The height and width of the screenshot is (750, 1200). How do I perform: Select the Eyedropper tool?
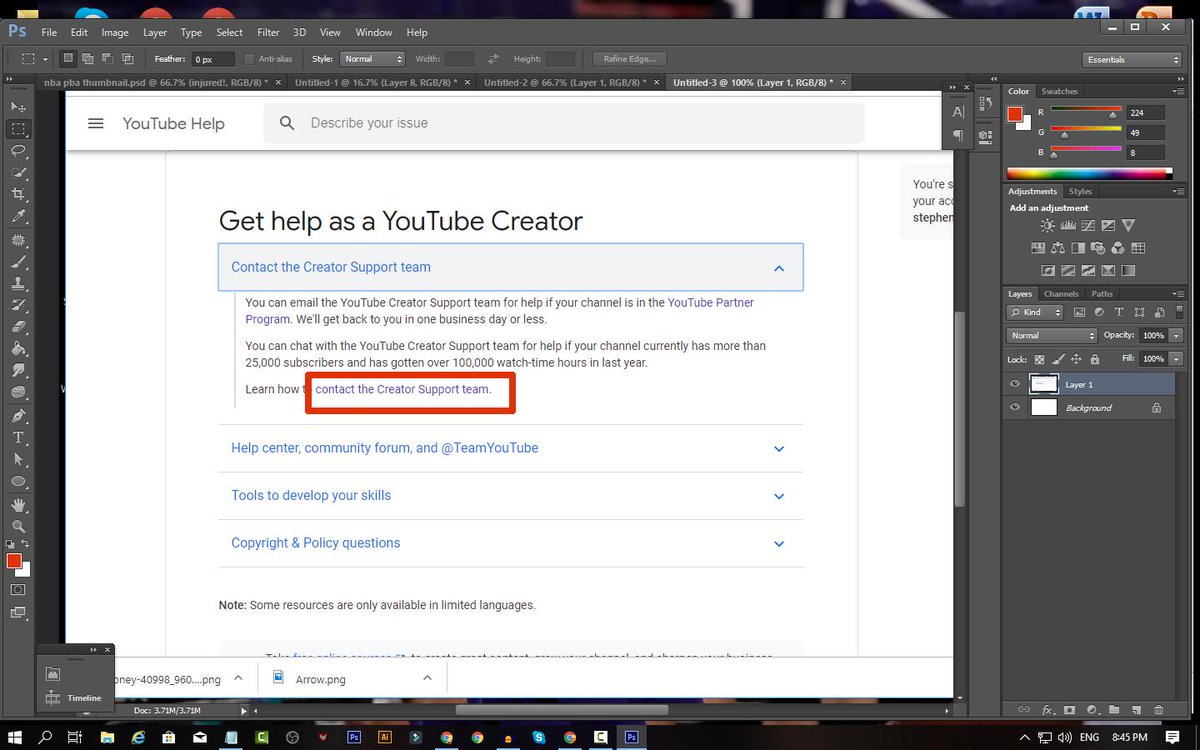pos(18,216)
